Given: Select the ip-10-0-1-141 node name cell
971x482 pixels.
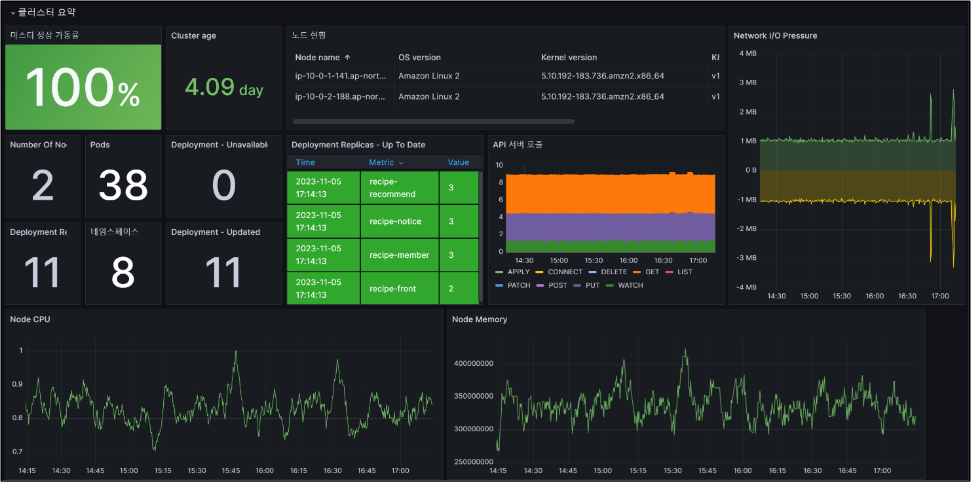Looking at the screenshot, I should point(341,76).
